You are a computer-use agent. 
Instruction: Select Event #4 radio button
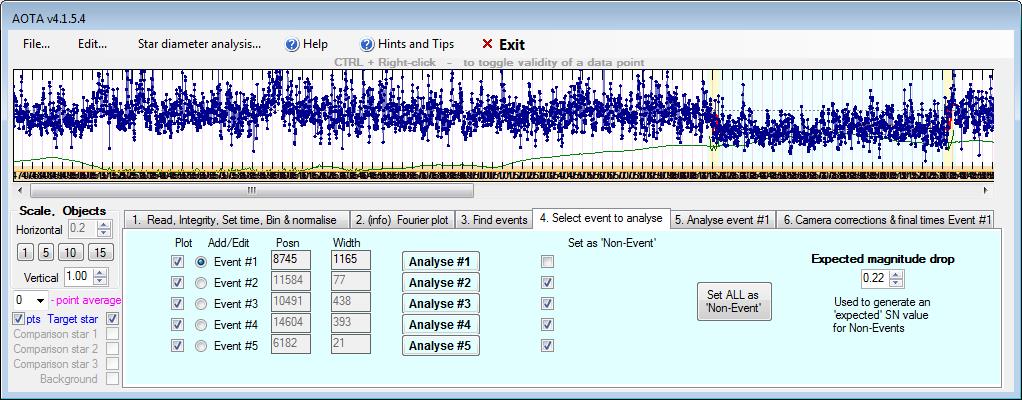pyautogui.click(x=201, y=324)
